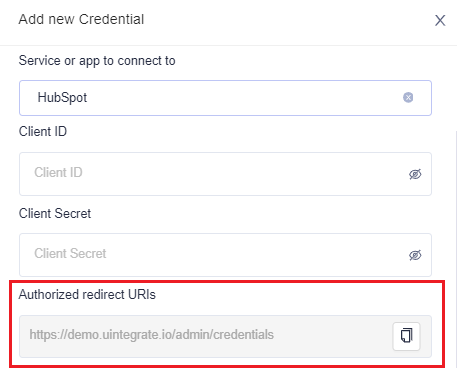Close the Add new Credential dialog
This screenshot has height=374, width=458.
[440, 20]
